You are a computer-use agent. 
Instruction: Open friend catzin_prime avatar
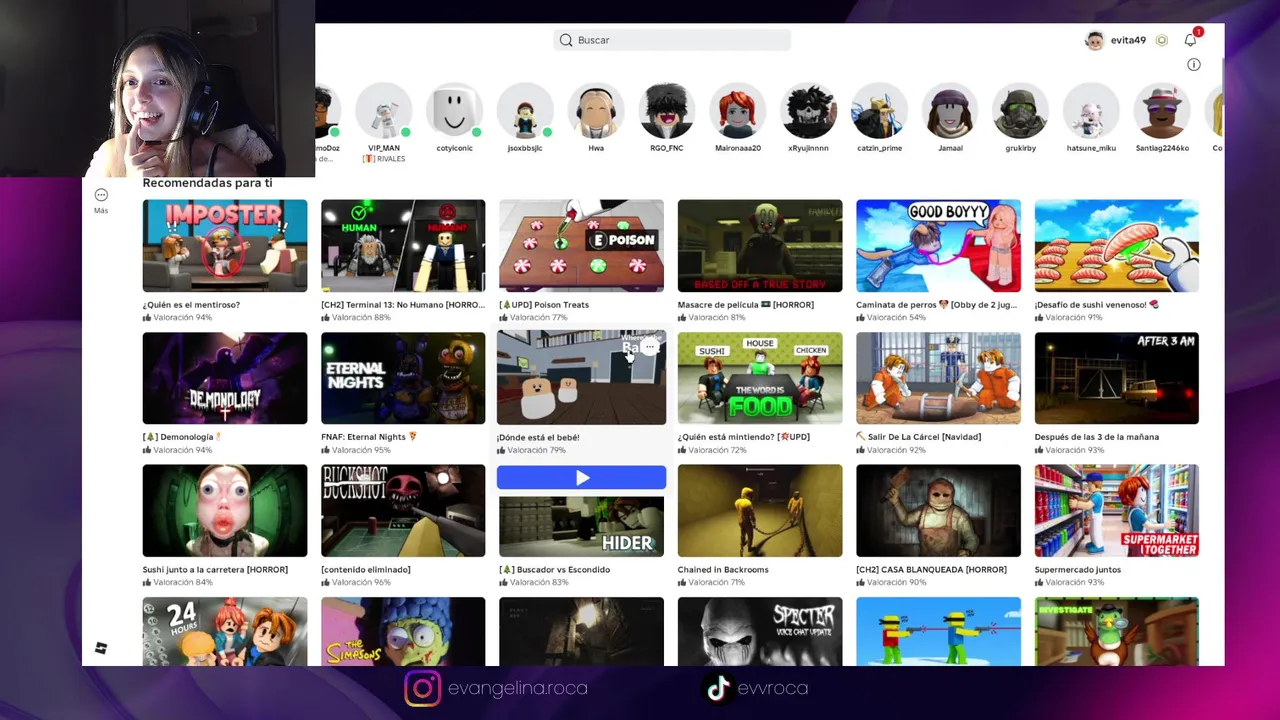[x=879, y=111]
